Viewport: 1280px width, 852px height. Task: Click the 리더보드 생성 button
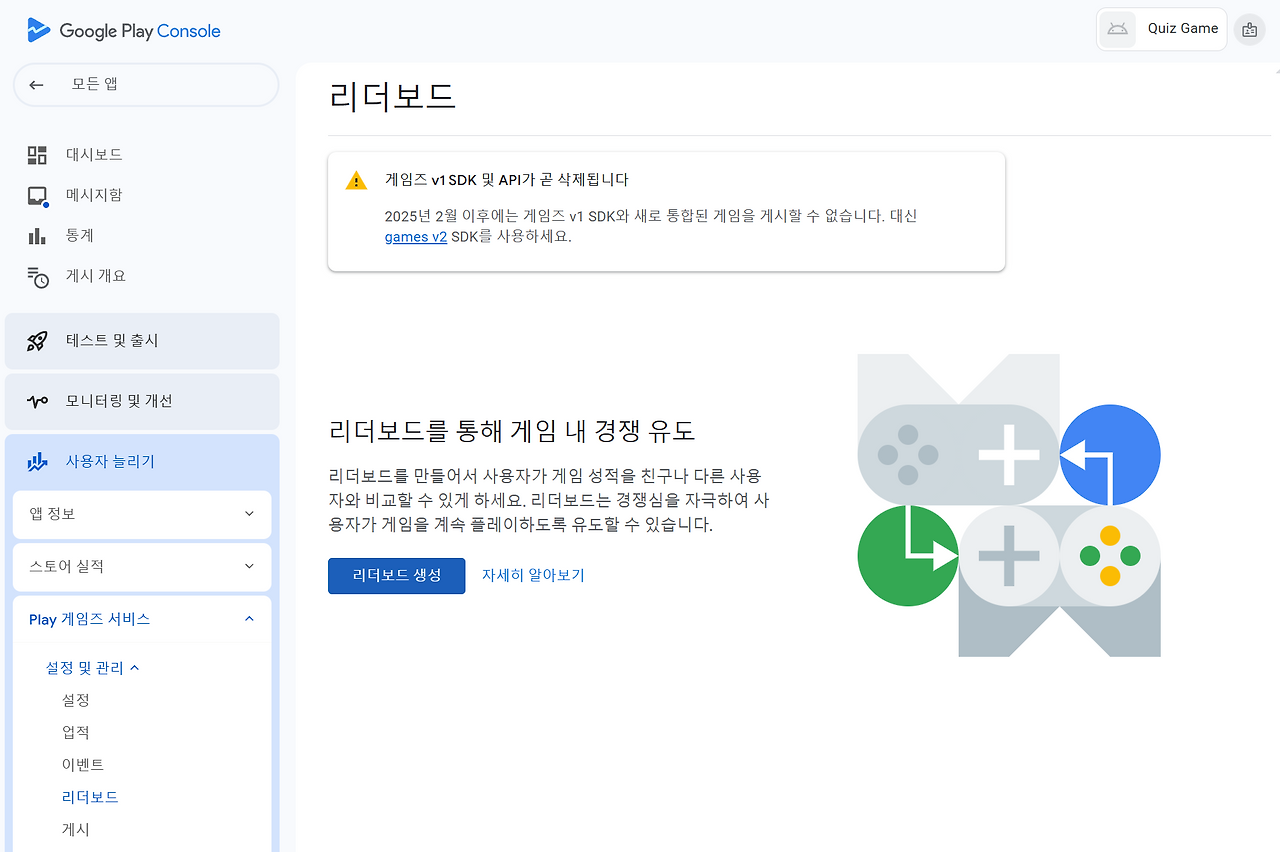click(397, 576)
